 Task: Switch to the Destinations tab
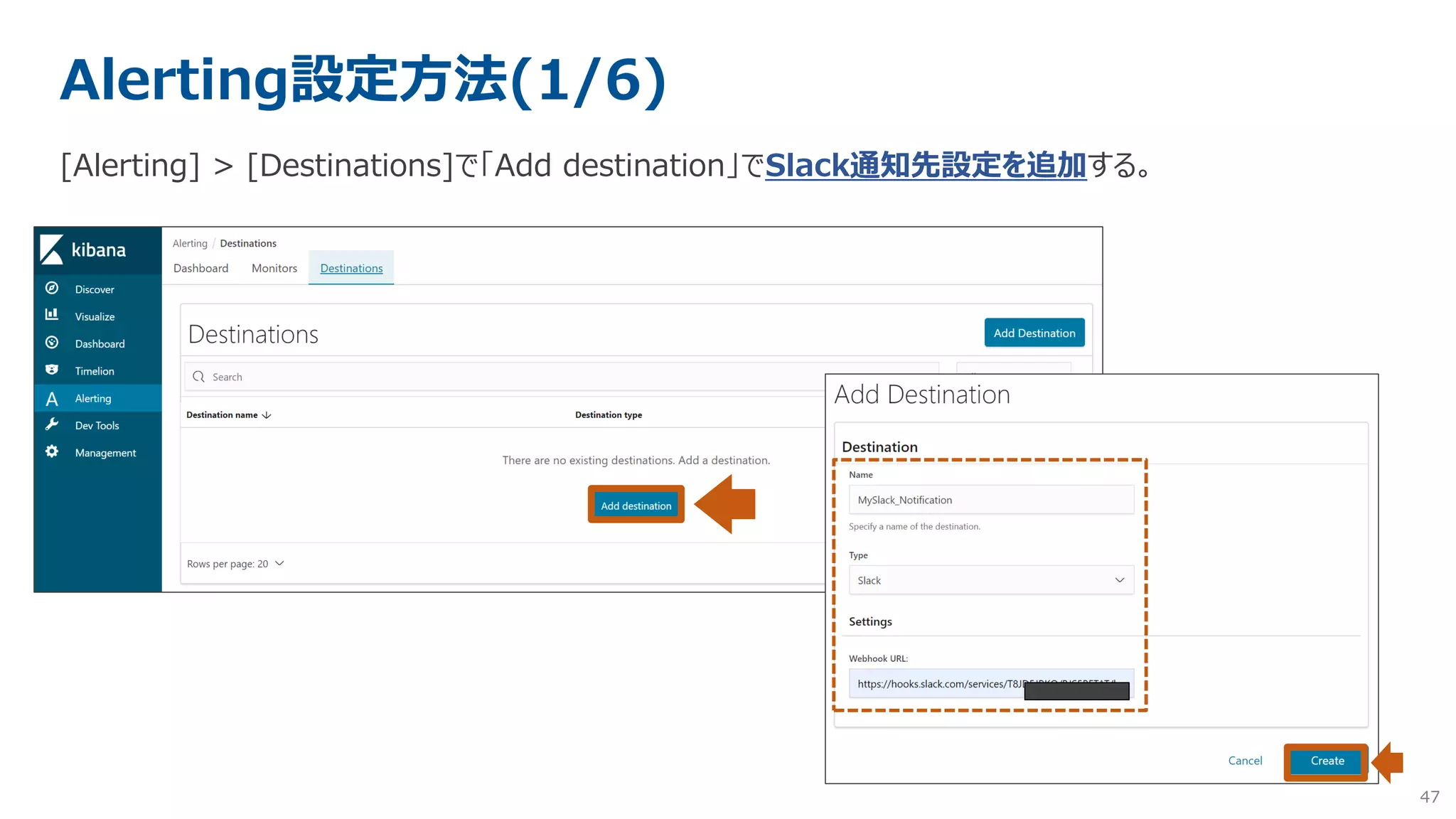click(351, 268)
